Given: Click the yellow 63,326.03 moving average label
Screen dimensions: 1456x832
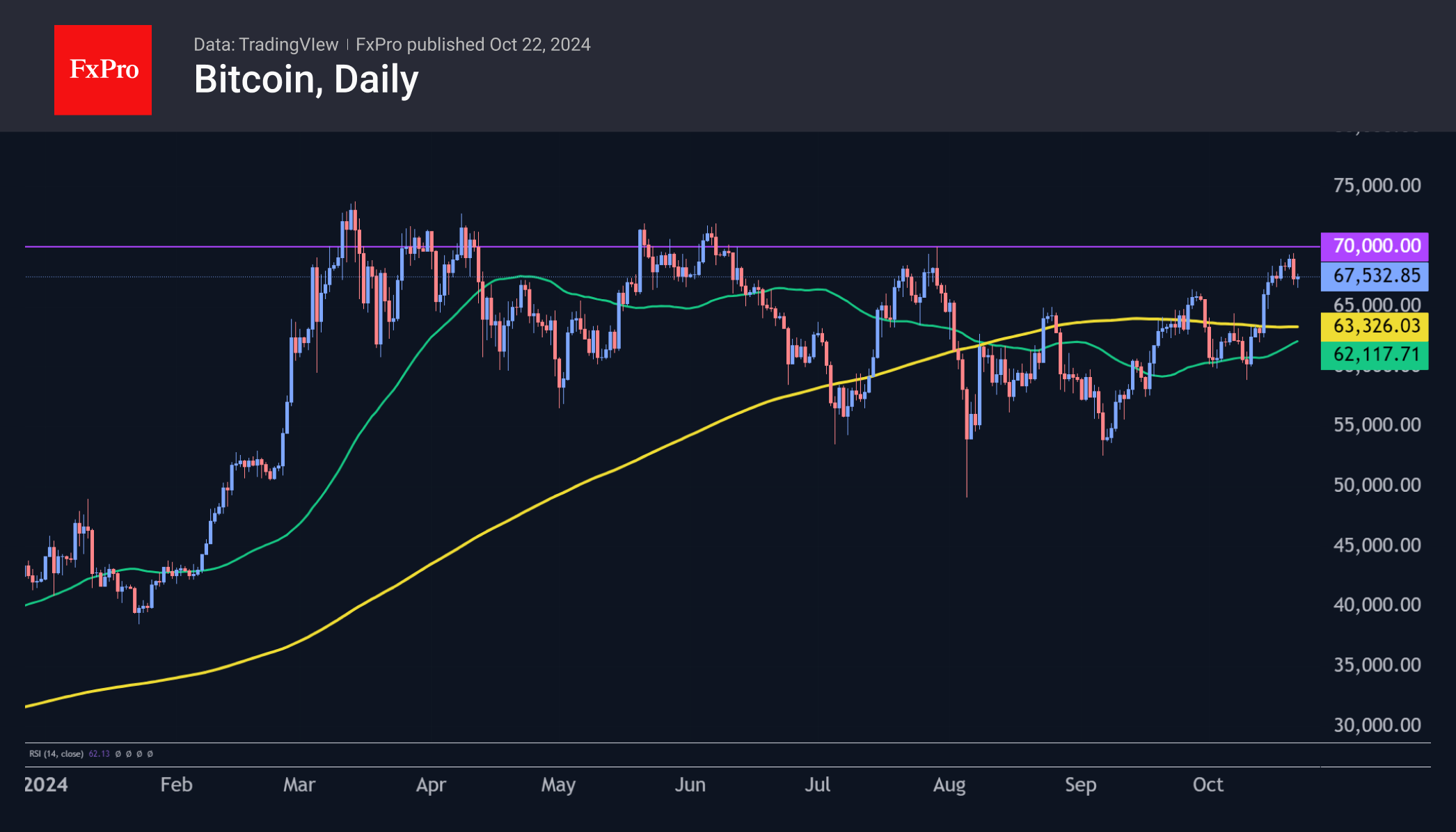Looking at the screenshot, I should [1375, 326].
